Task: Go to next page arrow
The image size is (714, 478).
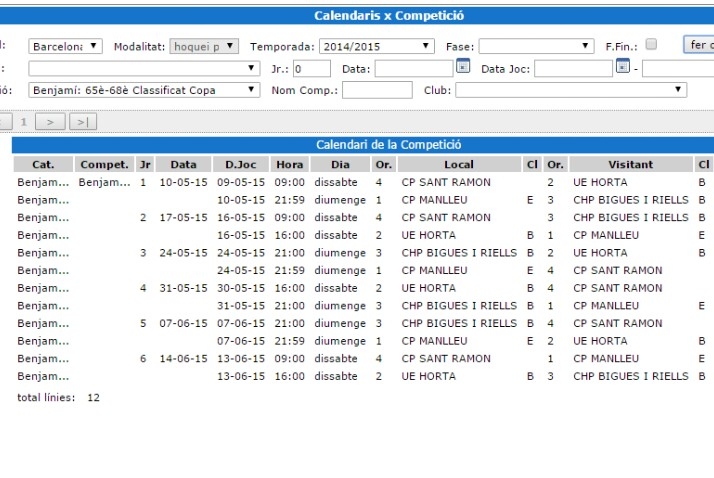Action: coord(50,121)
